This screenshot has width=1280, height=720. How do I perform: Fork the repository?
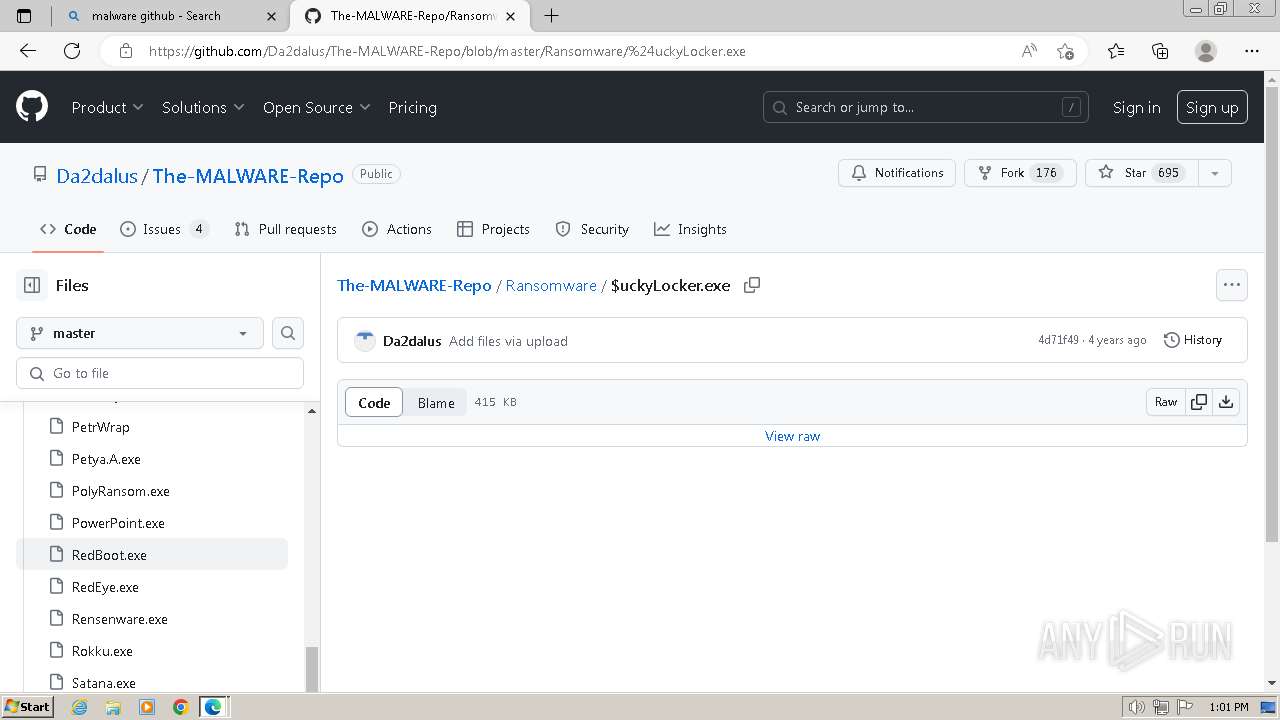(x=1020, y=173)
